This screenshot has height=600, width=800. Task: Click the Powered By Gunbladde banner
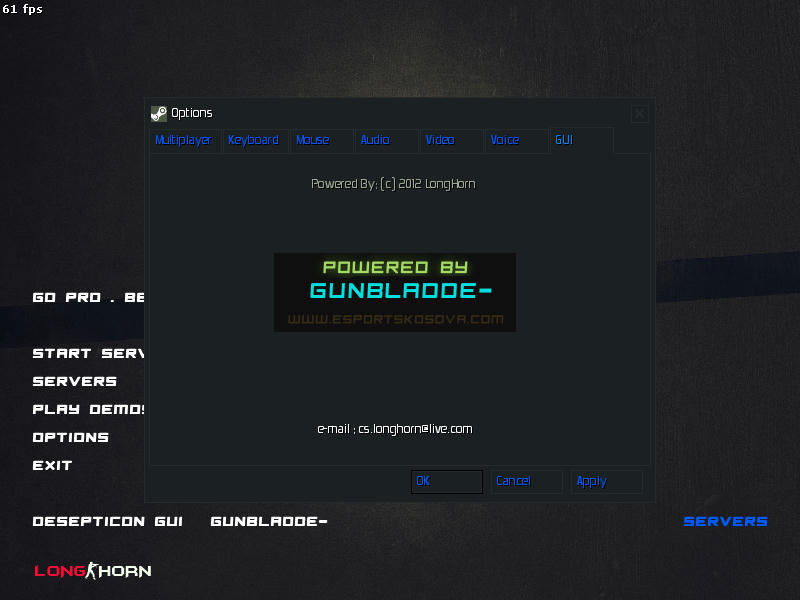pos(395,292)
